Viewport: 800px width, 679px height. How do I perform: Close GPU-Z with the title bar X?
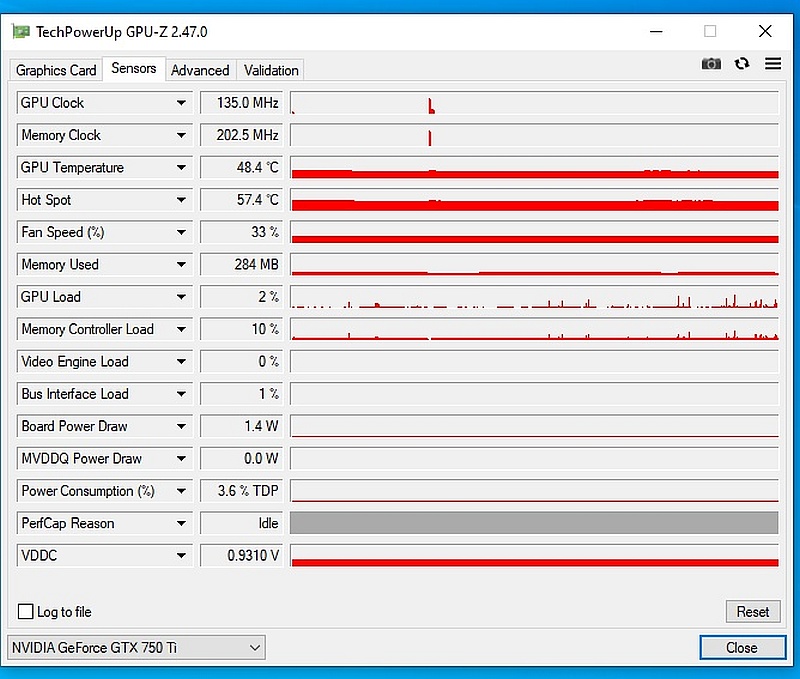(x=765, y=32)
